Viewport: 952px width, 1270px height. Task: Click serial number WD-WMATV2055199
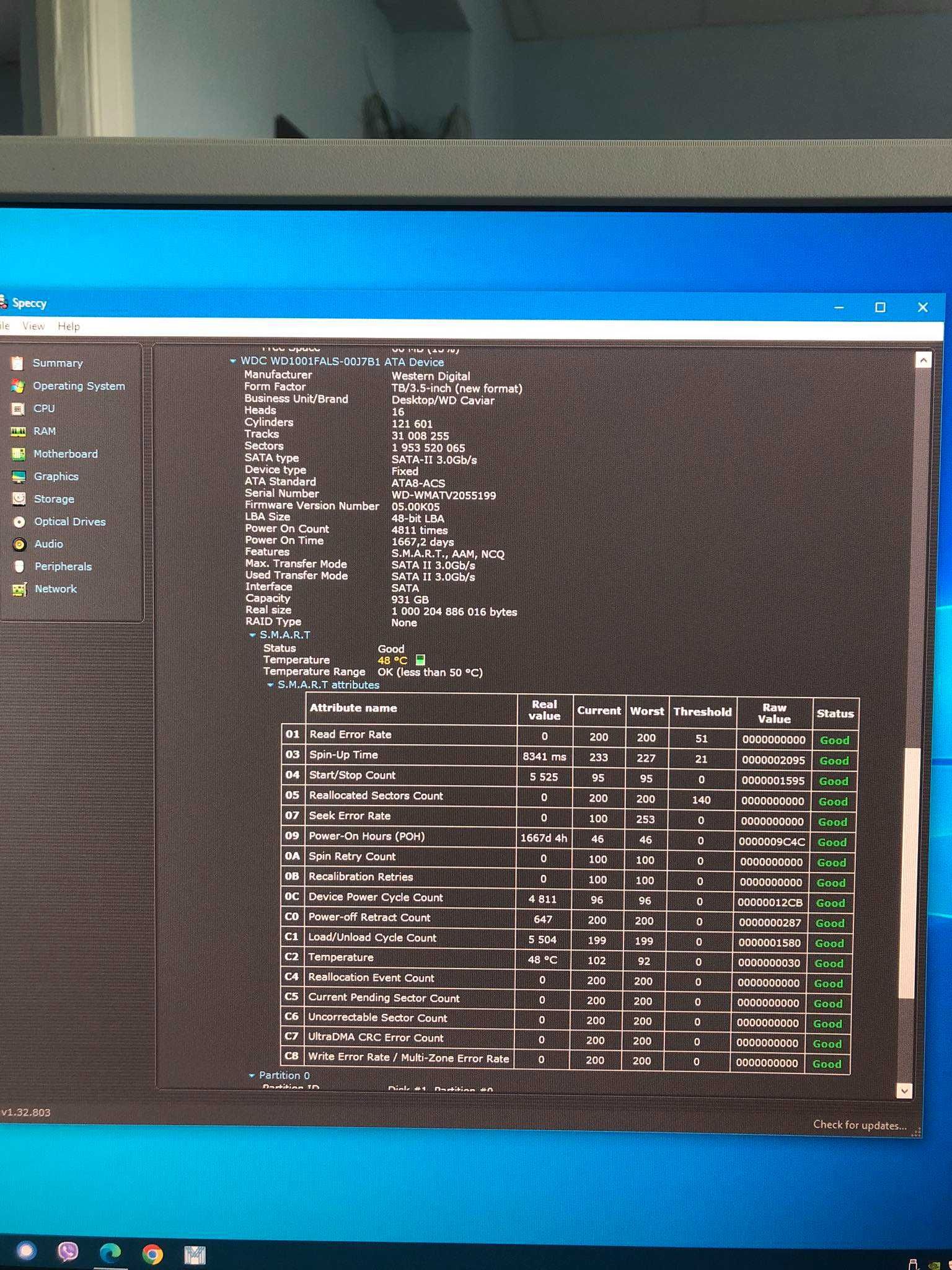(x=444, y=495)
